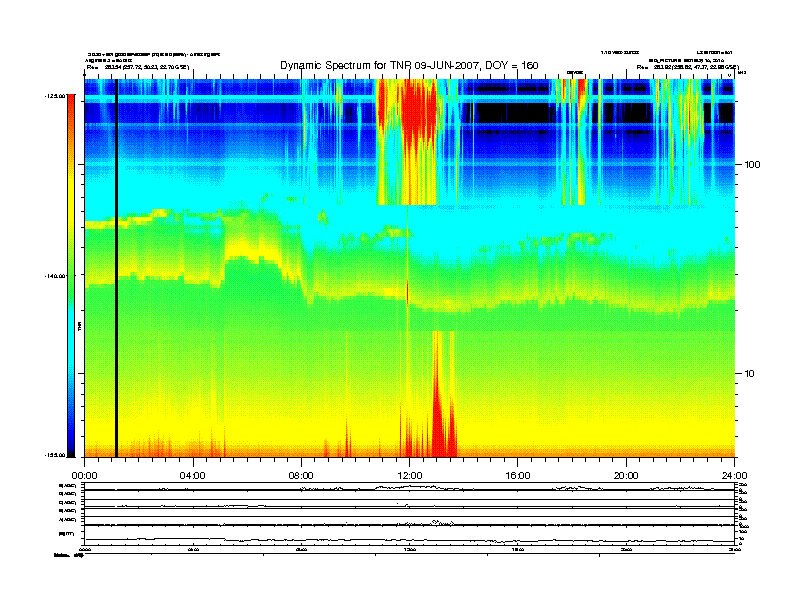
Task: Click the black vertical data-gap line in spectrogram
Action: tap(116, 268)
